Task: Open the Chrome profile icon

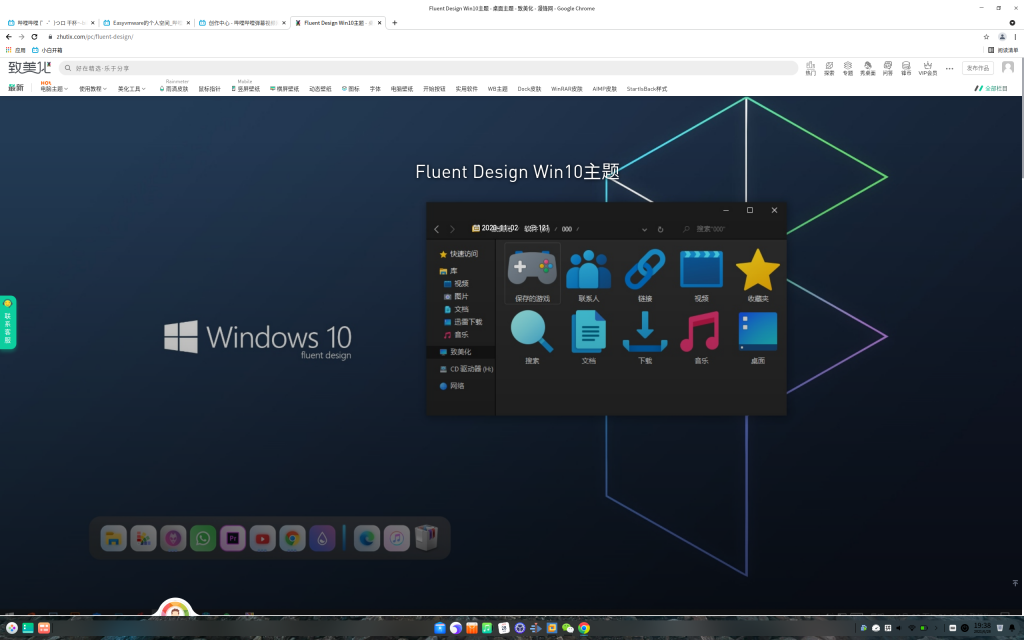Action: (1002, 37)
